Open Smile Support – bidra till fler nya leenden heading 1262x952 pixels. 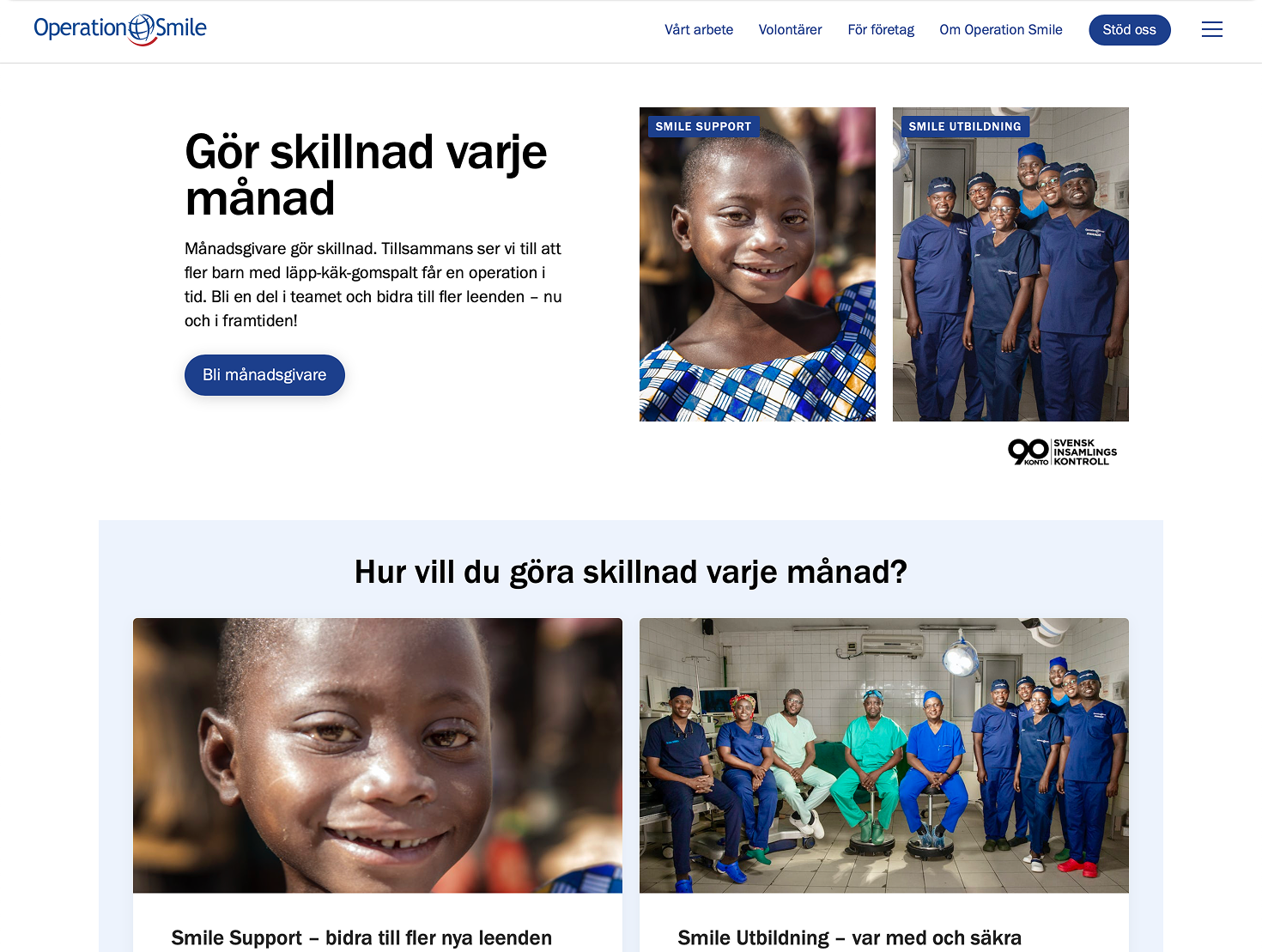pyautogui.click(x=361, y=938)
